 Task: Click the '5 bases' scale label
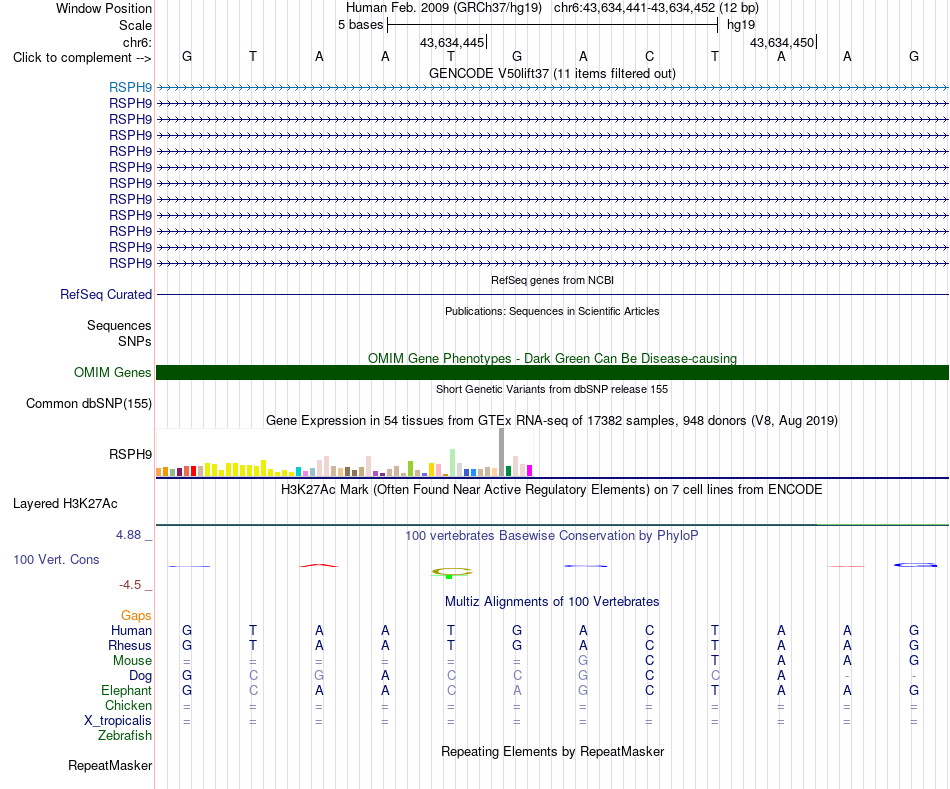pos(360,25)
